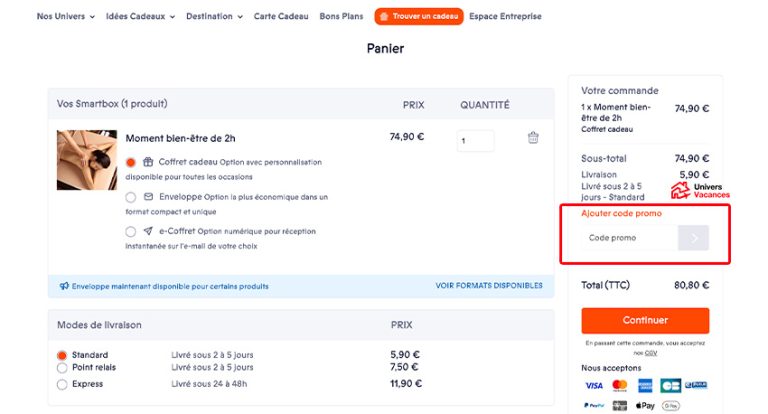Select the e-Coffret format option
The image size is (768, 414).
click(131, 231)
